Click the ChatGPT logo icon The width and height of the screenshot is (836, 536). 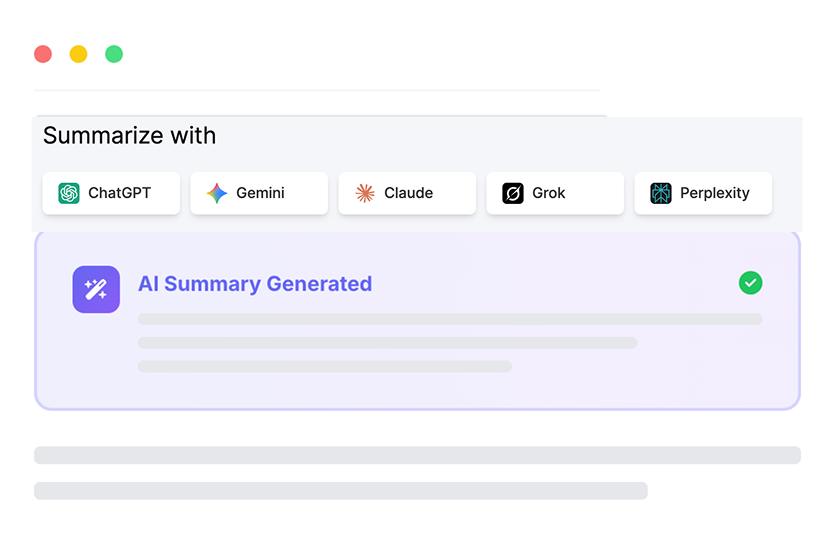point(69,193)
